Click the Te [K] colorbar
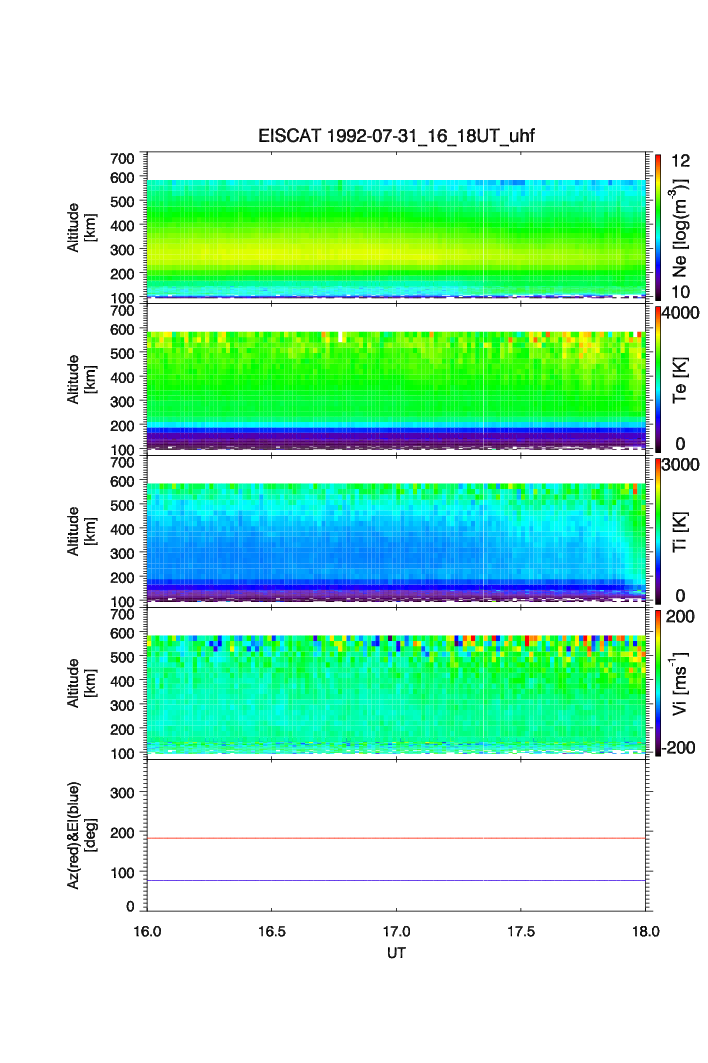Viewport: 708px width, 1063px height. [x=658, y=379]
